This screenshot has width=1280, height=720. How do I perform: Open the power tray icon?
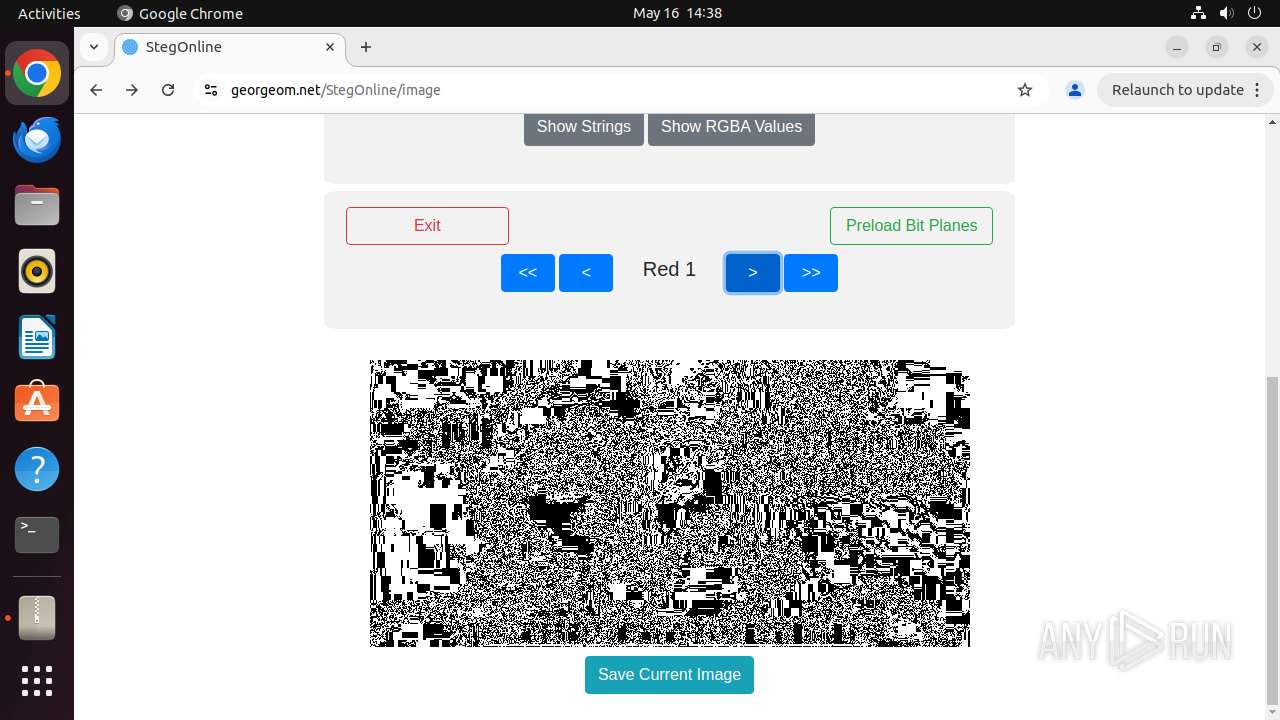(1255, 13)
